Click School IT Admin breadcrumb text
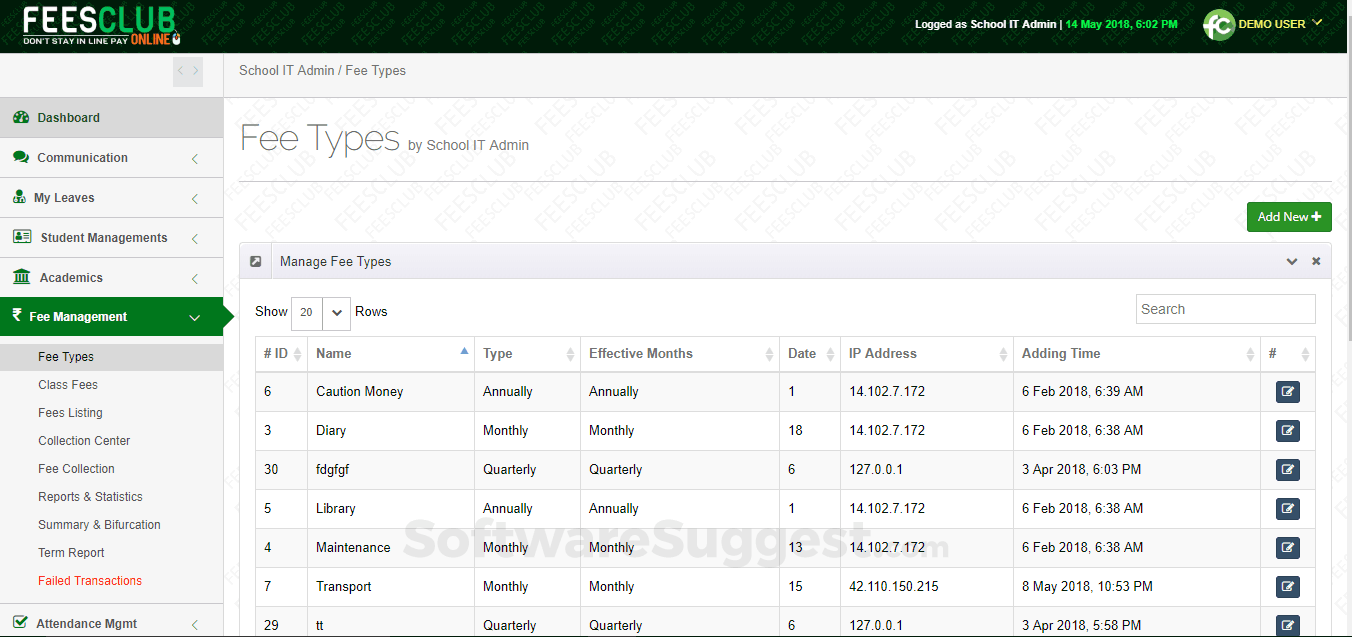1352x637 pixels. [287, 71]
